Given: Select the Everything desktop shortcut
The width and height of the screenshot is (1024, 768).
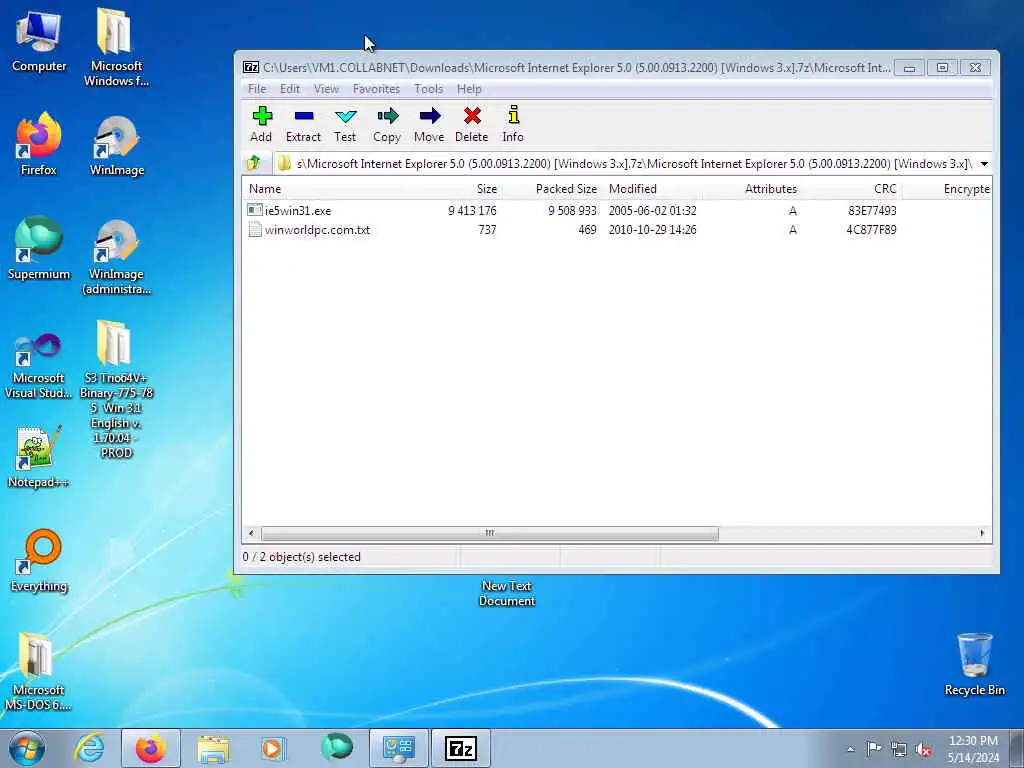Looking at the screenshot, I should click(x=39, y=560).
